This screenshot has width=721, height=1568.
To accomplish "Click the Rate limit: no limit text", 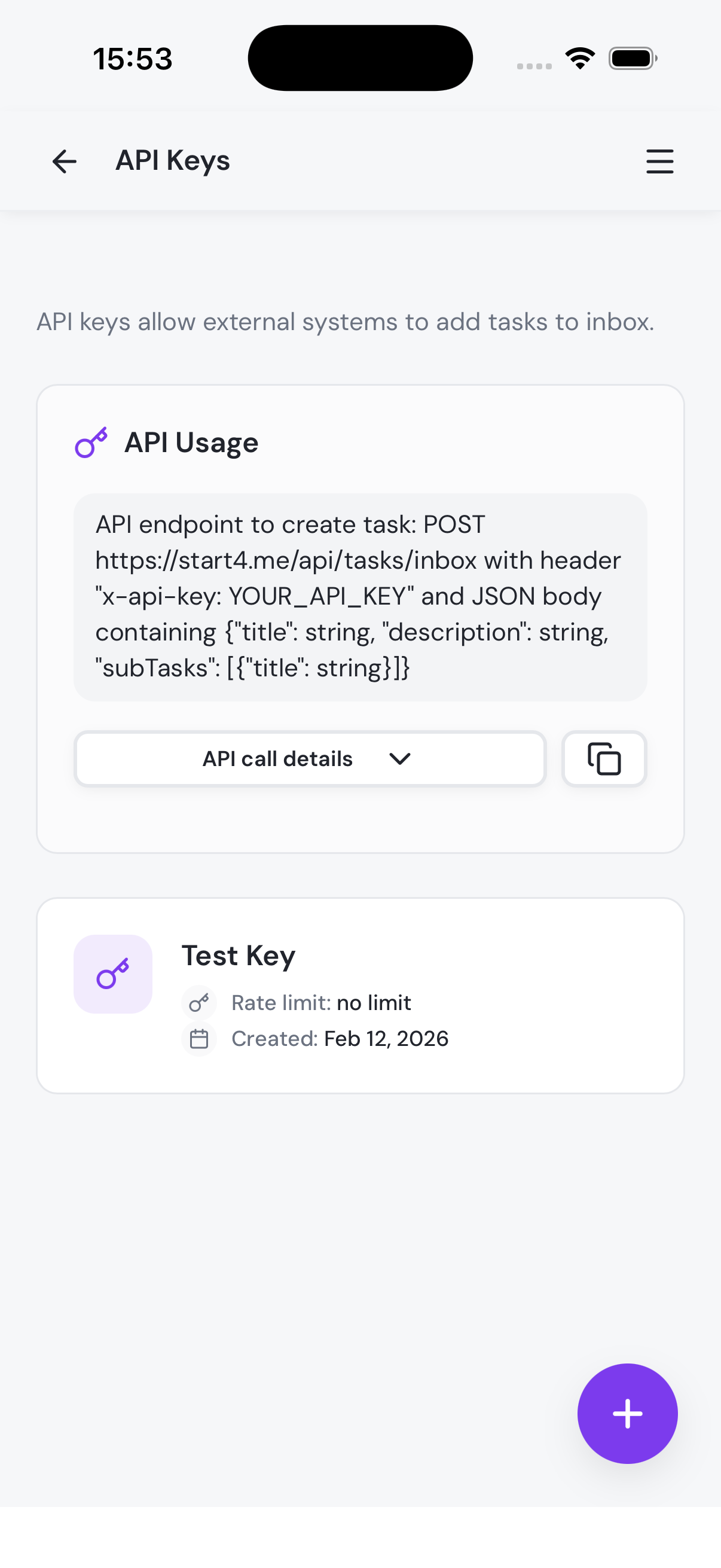I will pyautogui.click(x=321, y=1002).
